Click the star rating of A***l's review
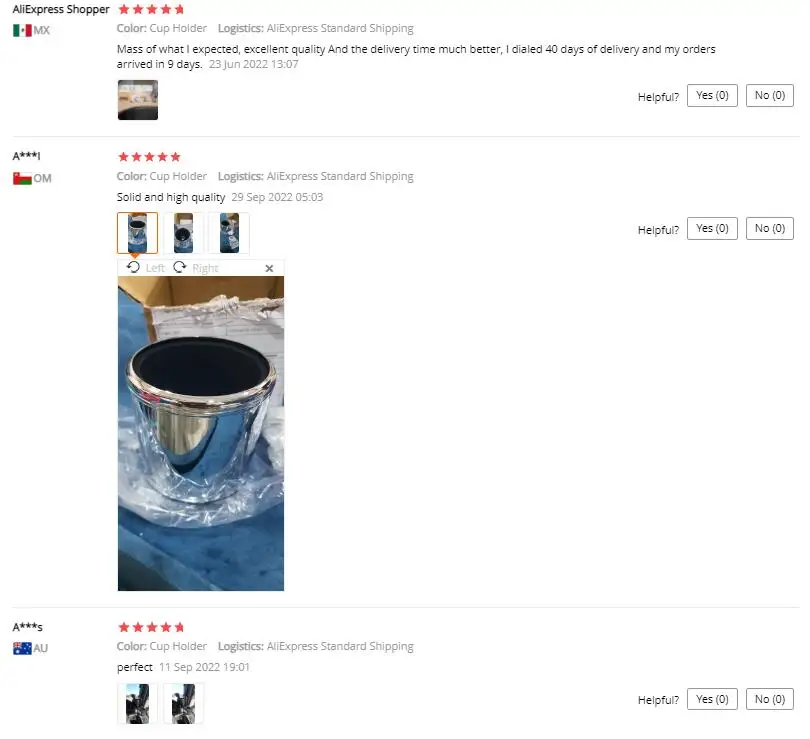Viewport: 810px width, 739px height. tap(149, 156)
